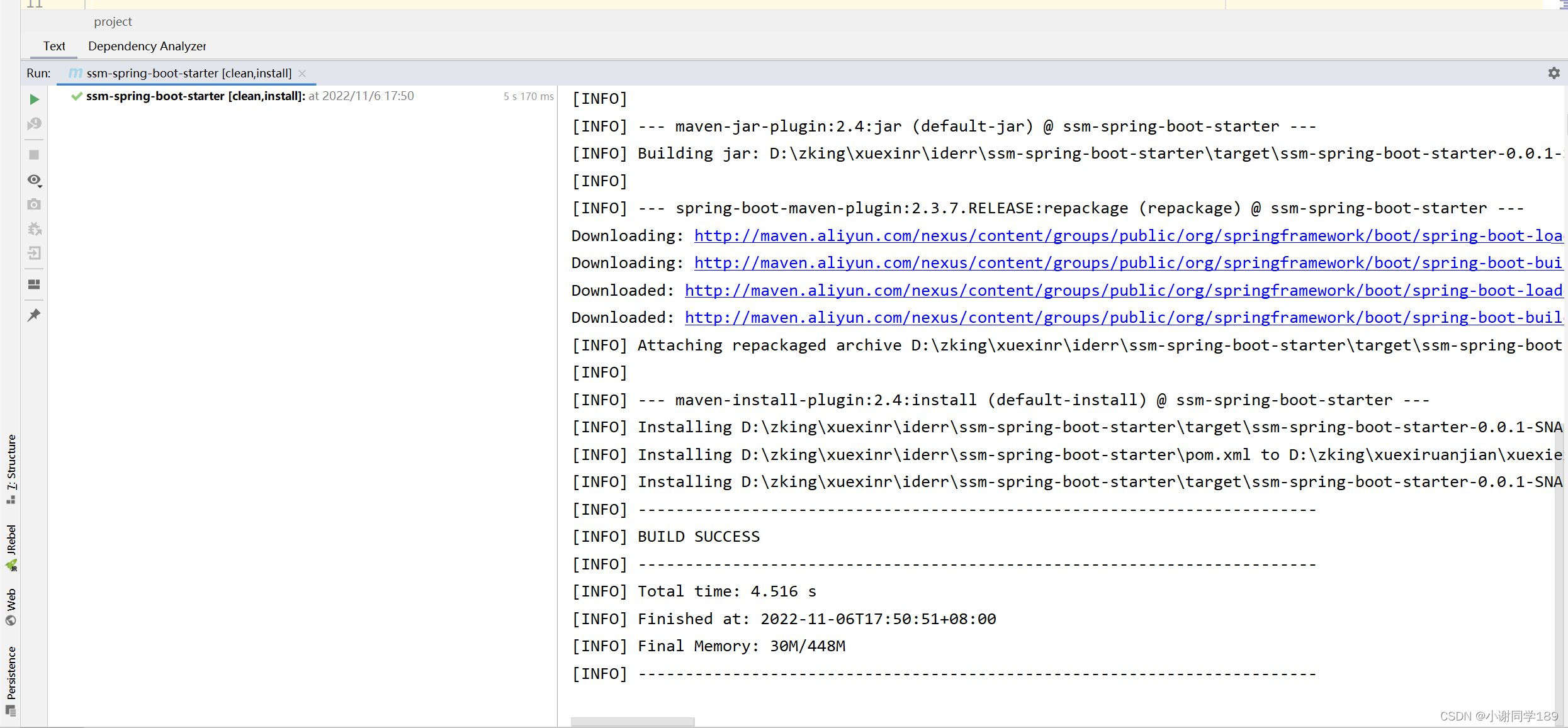The image size is (1568, 728).
Task: Open Run panel settings gear
Action: tap(1554, 73)
